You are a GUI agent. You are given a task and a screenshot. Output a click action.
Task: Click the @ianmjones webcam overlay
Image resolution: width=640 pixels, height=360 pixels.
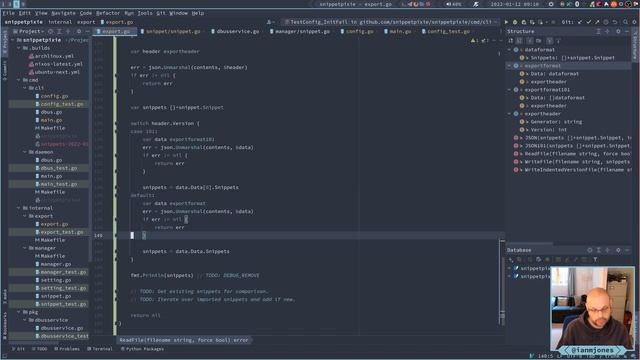tap(592, 310)
